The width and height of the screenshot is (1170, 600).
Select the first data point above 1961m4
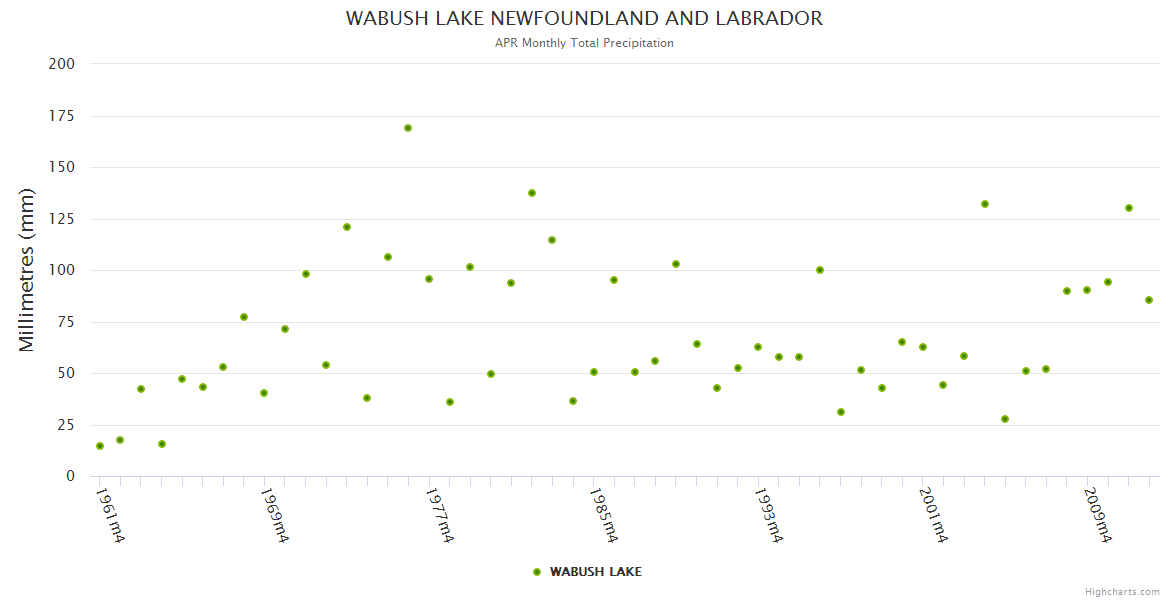click(100, 446)
